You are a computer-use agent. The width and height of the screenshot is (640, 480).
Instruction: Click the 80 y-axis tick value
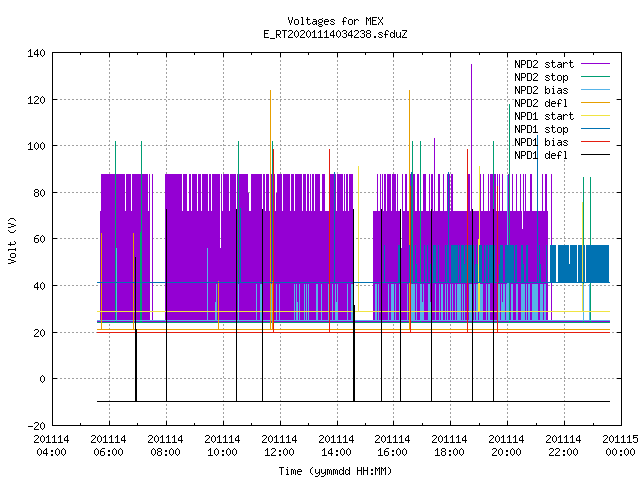pyautogui.click(x=40, y=193)
